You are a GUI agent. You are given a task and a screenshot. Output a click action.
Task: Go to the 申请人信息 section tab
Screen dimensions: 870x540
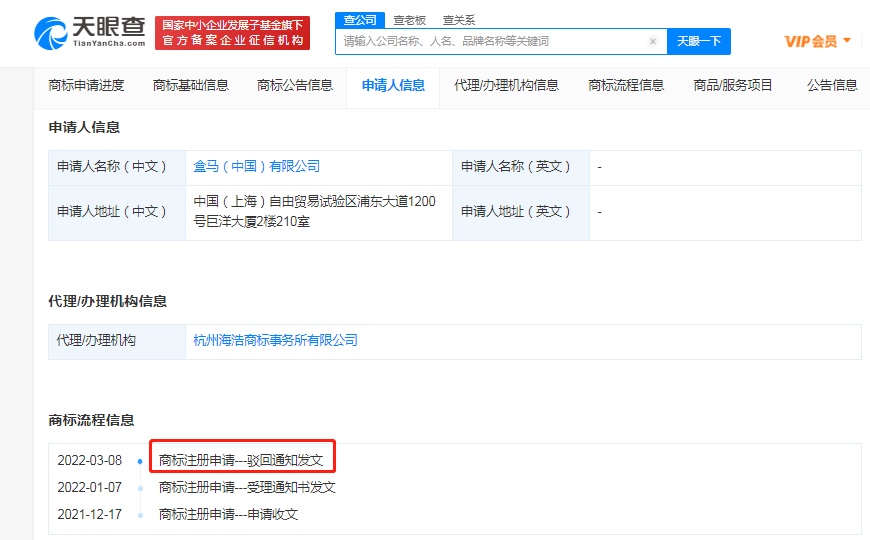tap(393, 85)
